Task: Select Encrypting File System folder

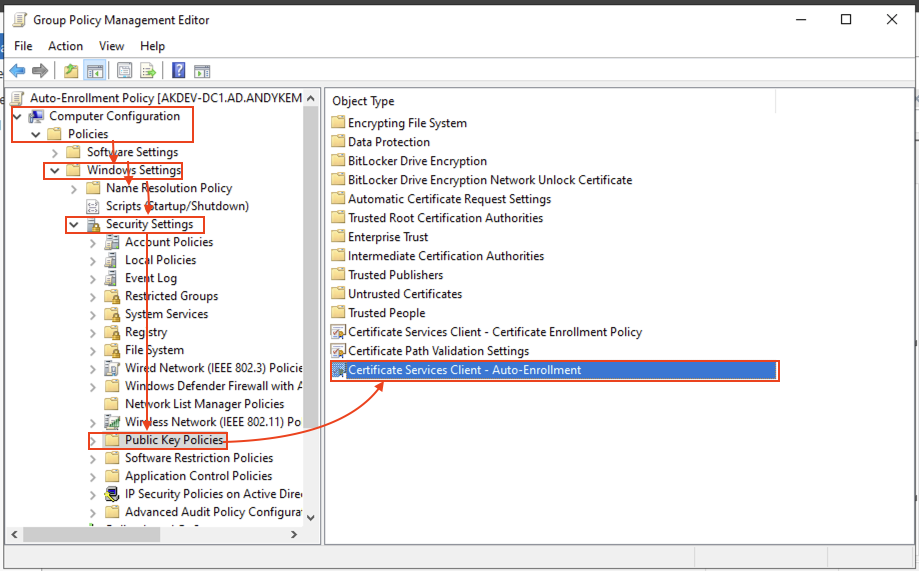Action: click(407, 123)
